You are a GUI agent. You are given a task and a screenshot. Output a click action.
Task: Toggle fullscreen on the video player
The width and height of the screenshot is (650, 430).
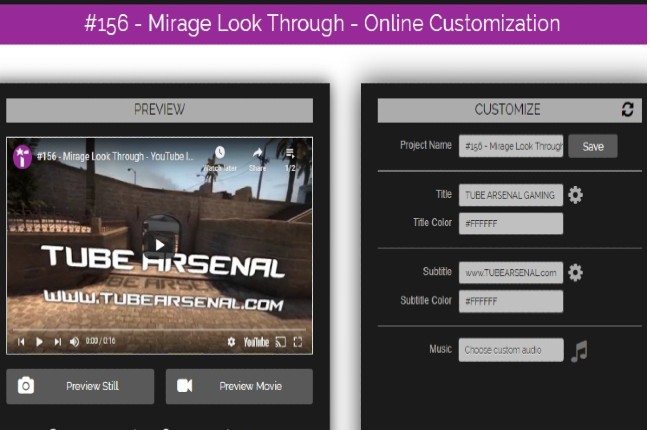point(298,342)
